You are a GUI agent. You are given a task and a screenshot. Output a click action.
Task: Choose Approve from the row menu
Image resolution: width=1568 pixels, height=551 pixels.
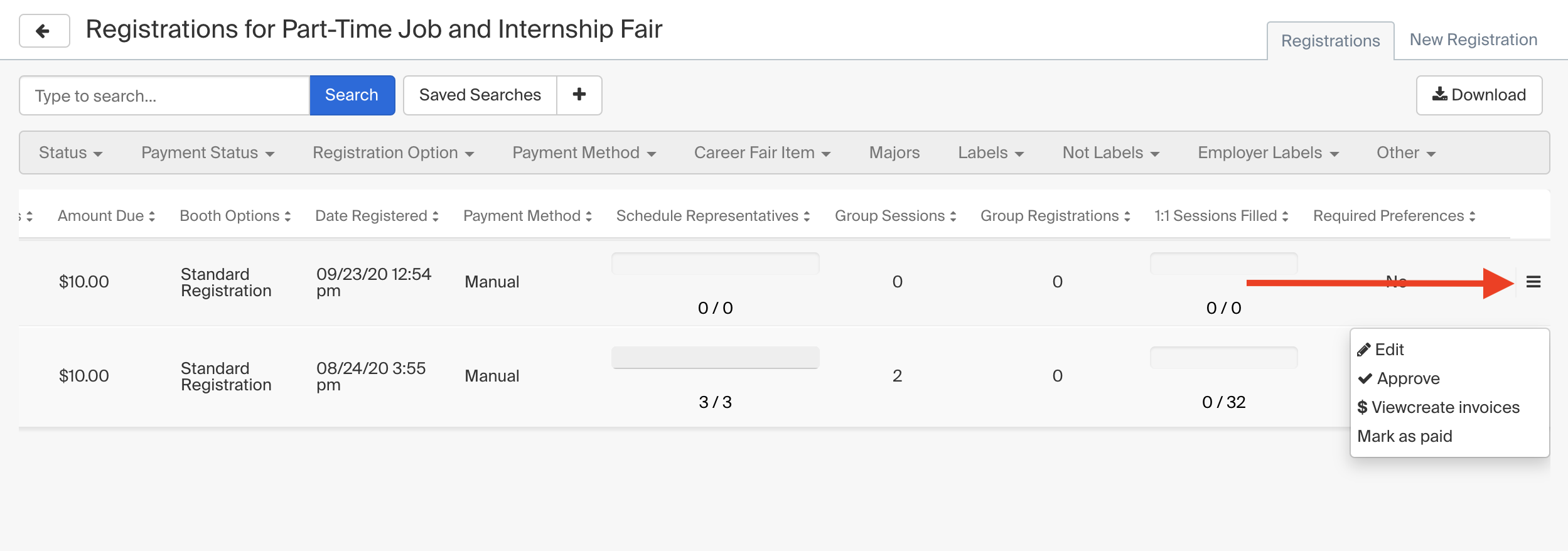(x=1399, y=378)
